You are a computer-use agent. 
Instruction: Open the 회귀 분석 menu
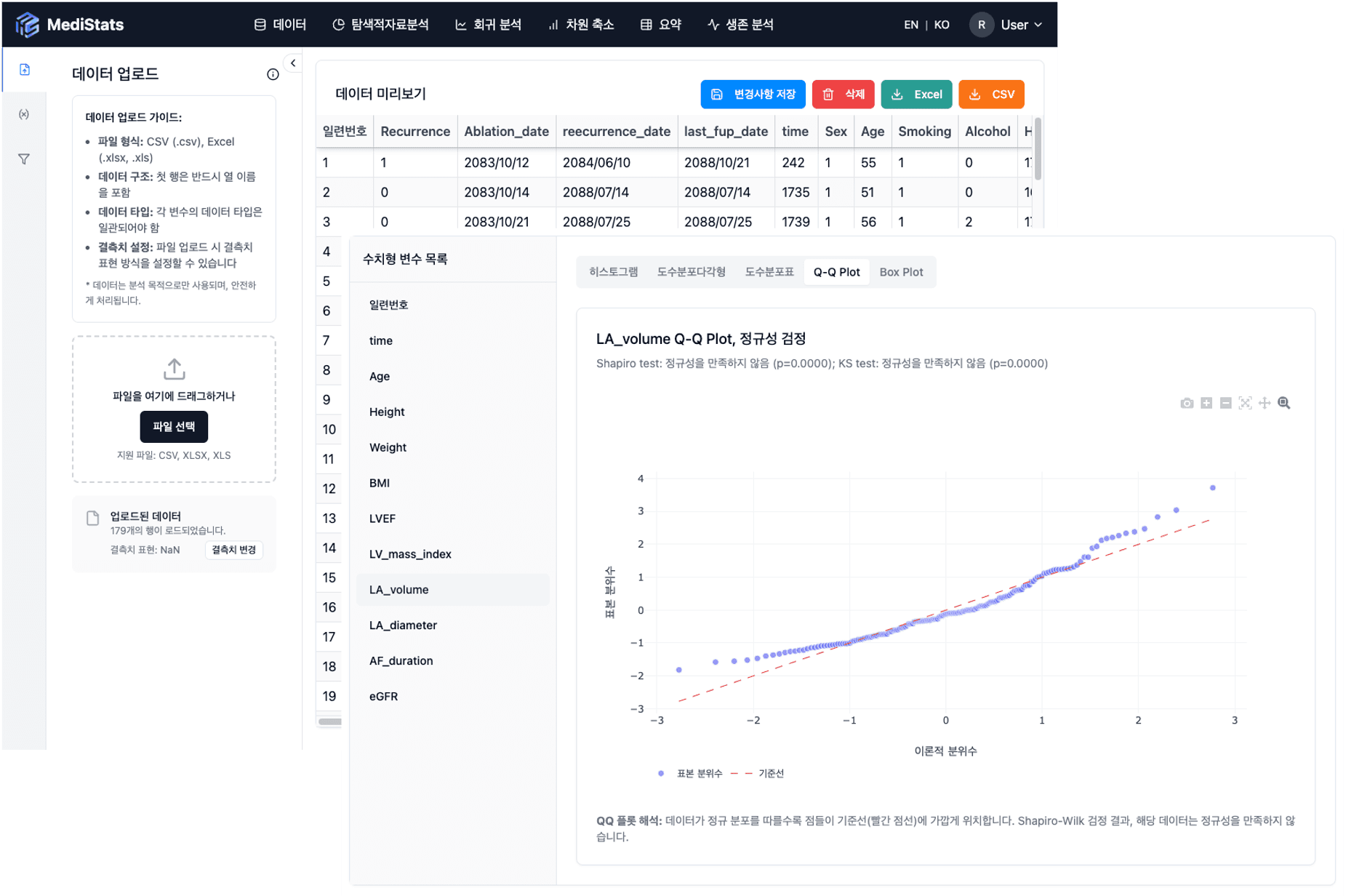[489, 25]
